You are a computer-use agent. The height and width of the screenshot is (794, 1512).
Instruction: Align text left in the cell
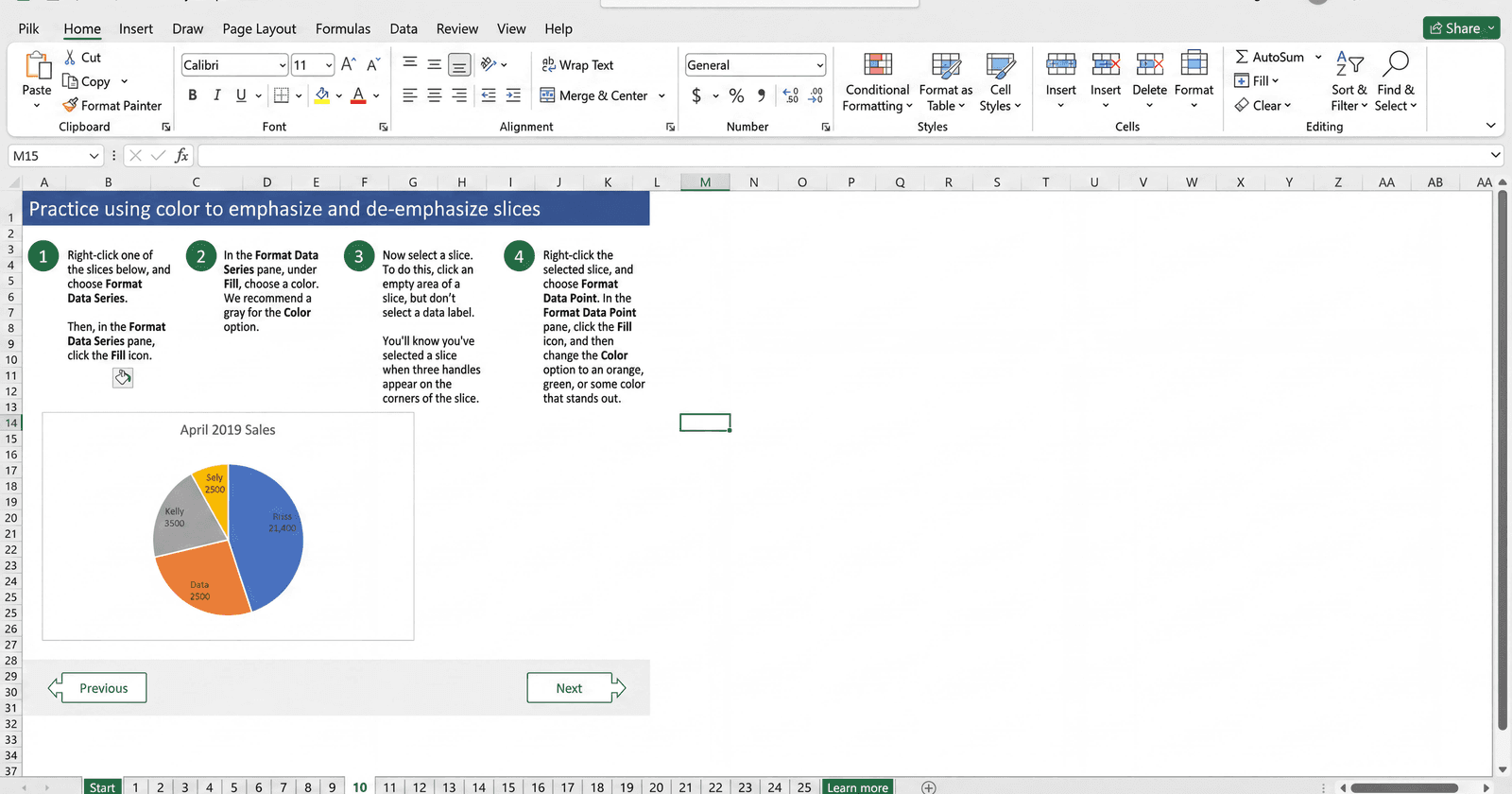[x=410, y=95]
